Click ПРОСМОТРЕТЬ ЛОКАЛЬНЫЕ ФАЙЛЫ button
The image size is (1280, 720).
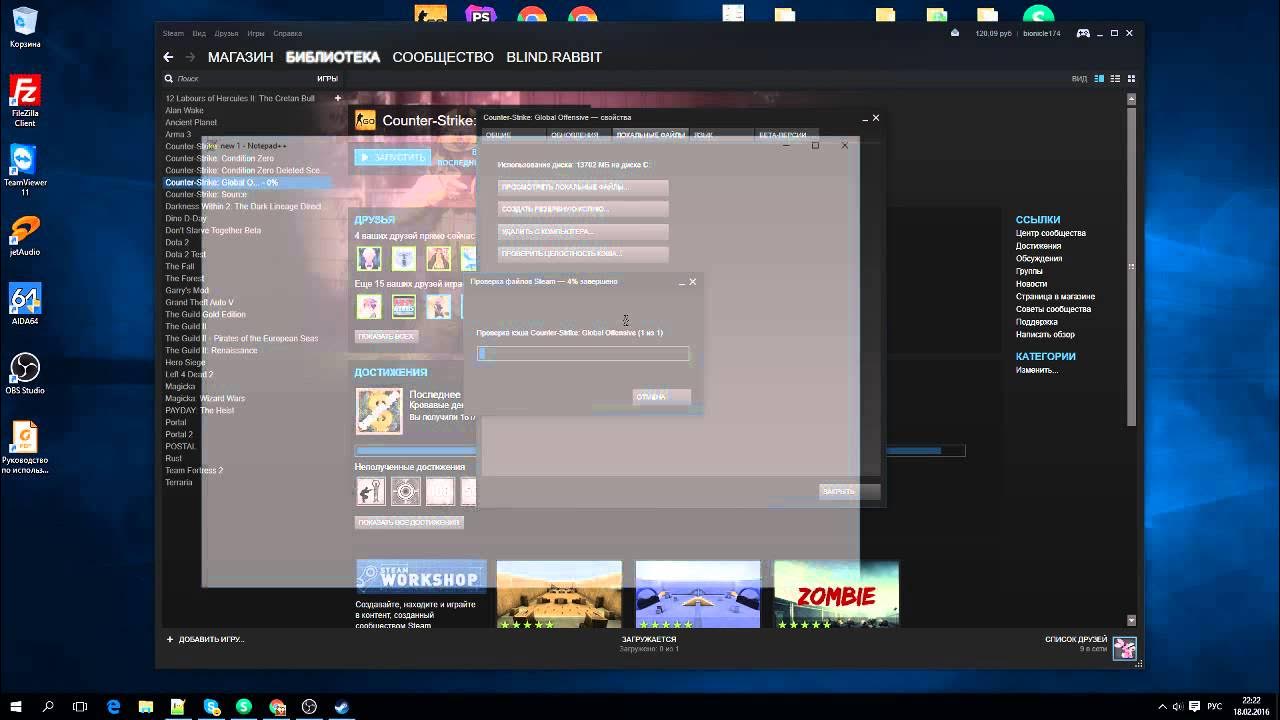[583, 187]
